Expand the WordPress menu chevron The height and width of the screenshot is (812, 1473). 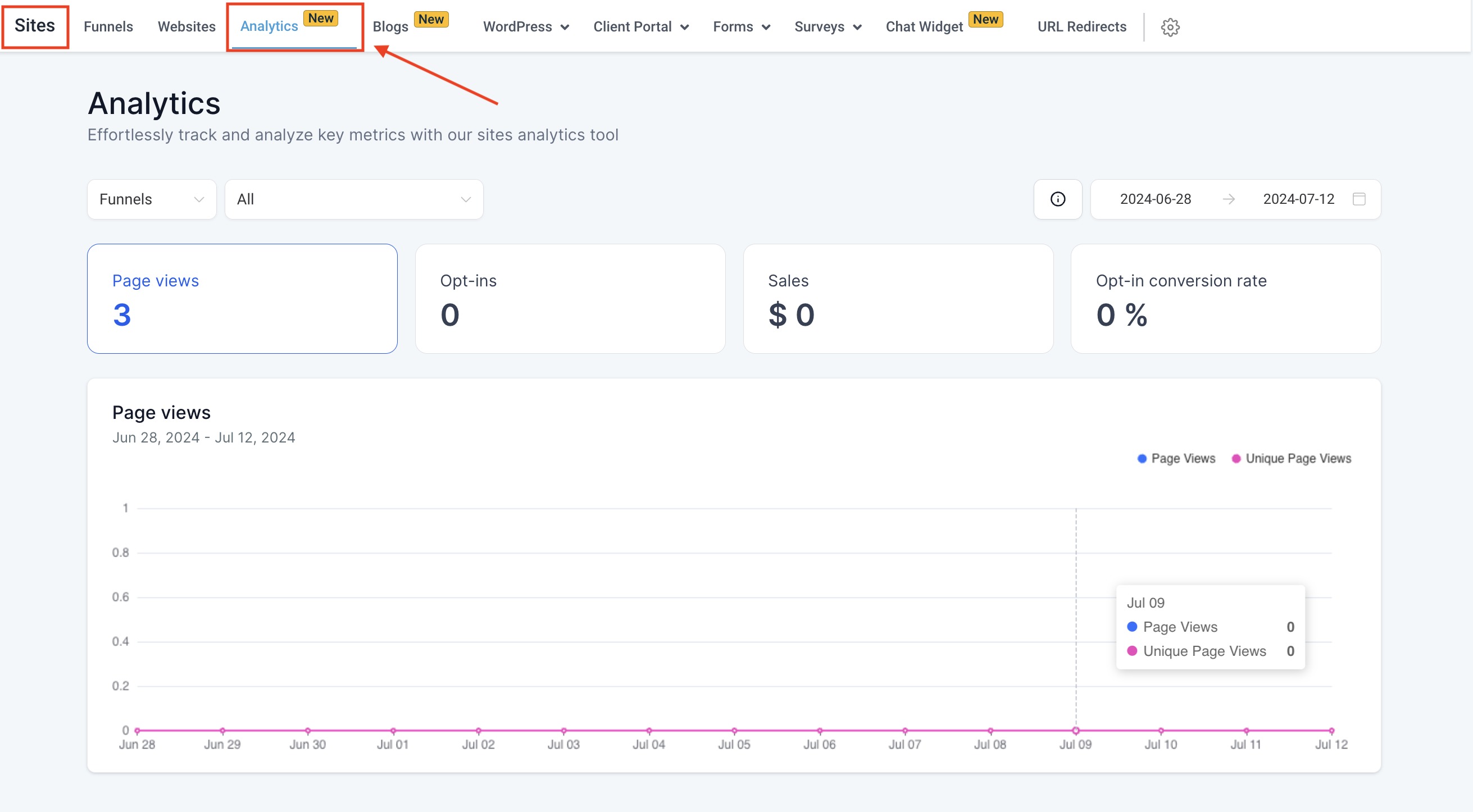click(x=565, y=27)
